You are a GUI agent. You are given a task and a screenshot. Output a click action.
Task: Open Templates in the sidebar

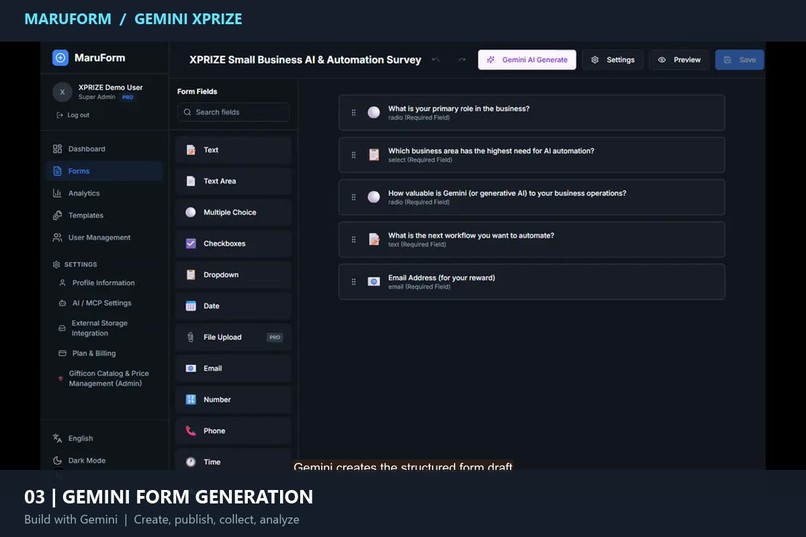[105, 215]
